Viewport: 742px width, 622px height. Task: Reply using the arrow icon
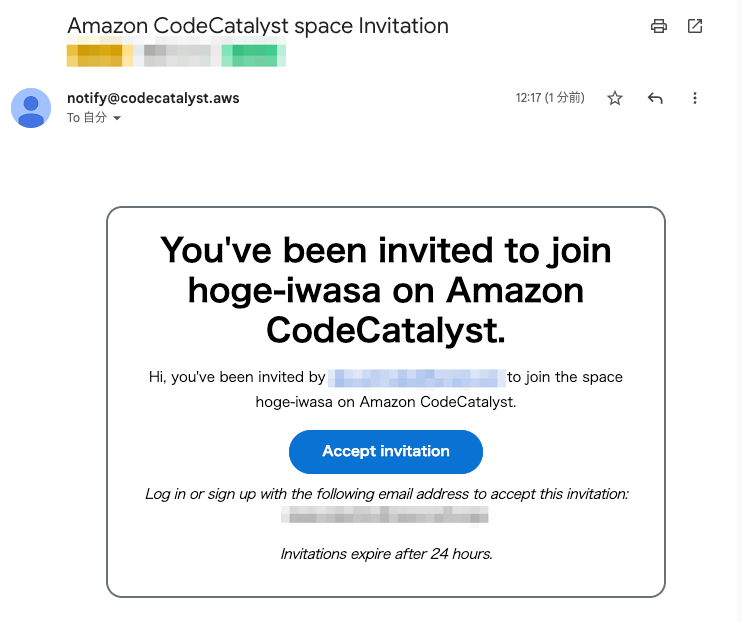click(x=655, y=98)
